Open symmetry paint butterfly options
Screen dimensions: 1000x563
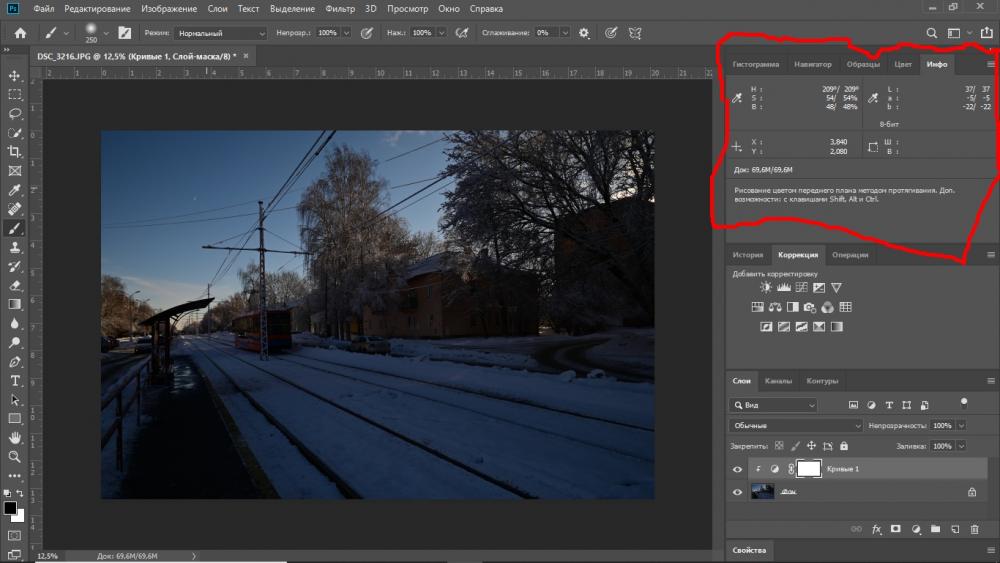click(635, 33)
